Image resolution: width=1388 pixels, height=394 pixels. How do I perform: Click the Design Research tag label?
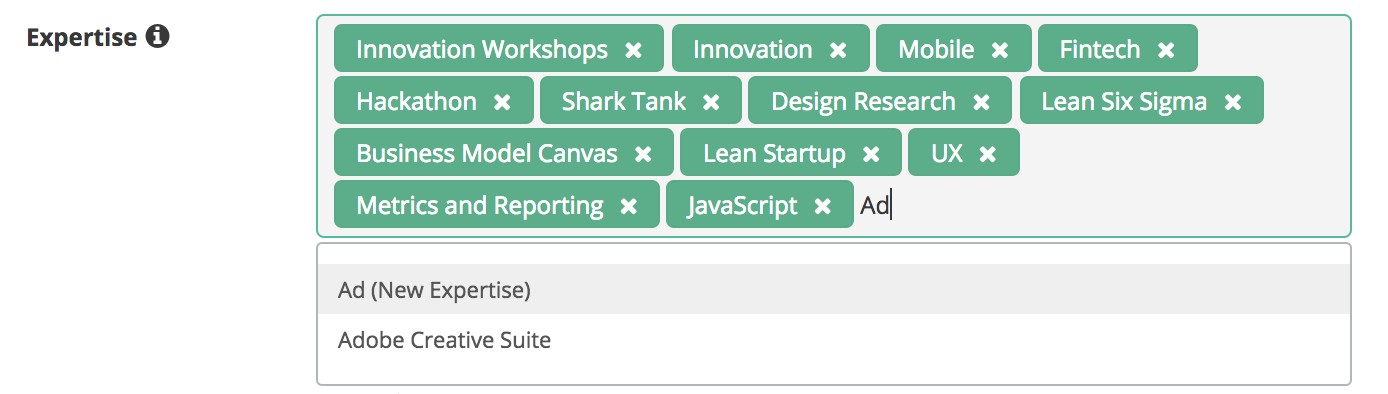click(864, 101)
